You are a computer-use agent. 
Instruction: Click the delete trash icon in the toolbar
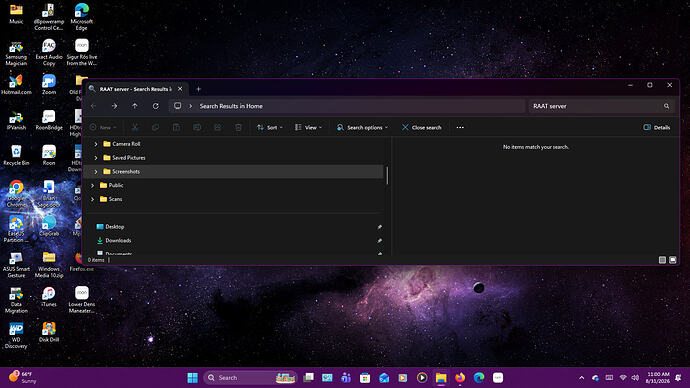tap(238, 128)
